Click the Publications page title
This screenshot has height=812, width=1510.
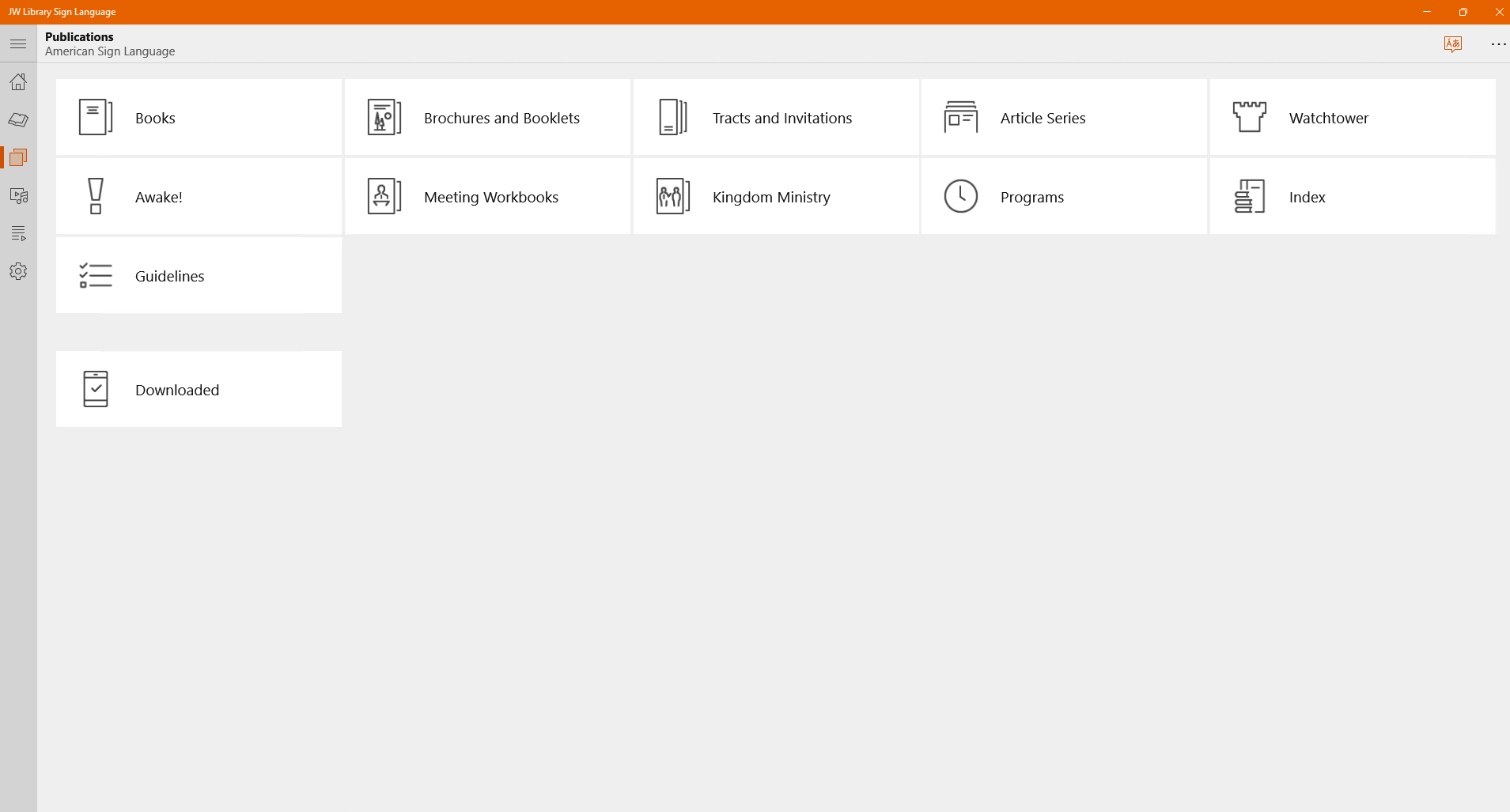[x=79, y=37]
